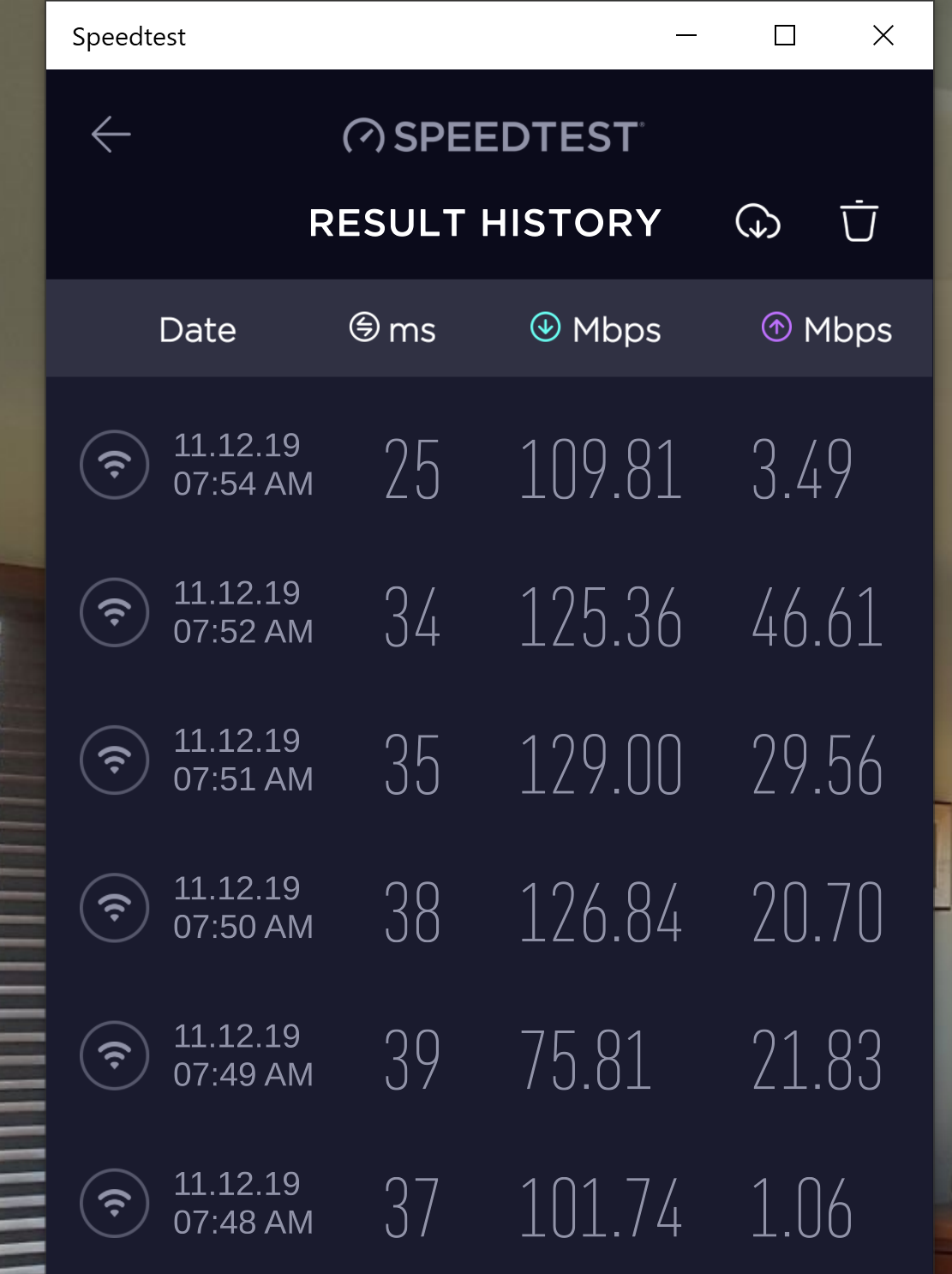Image resolution: width=952 pixels, height=1274 pixels.
Task: Open the result with 109.81 download
Action: pyautogui.click(x=601, y=469)
